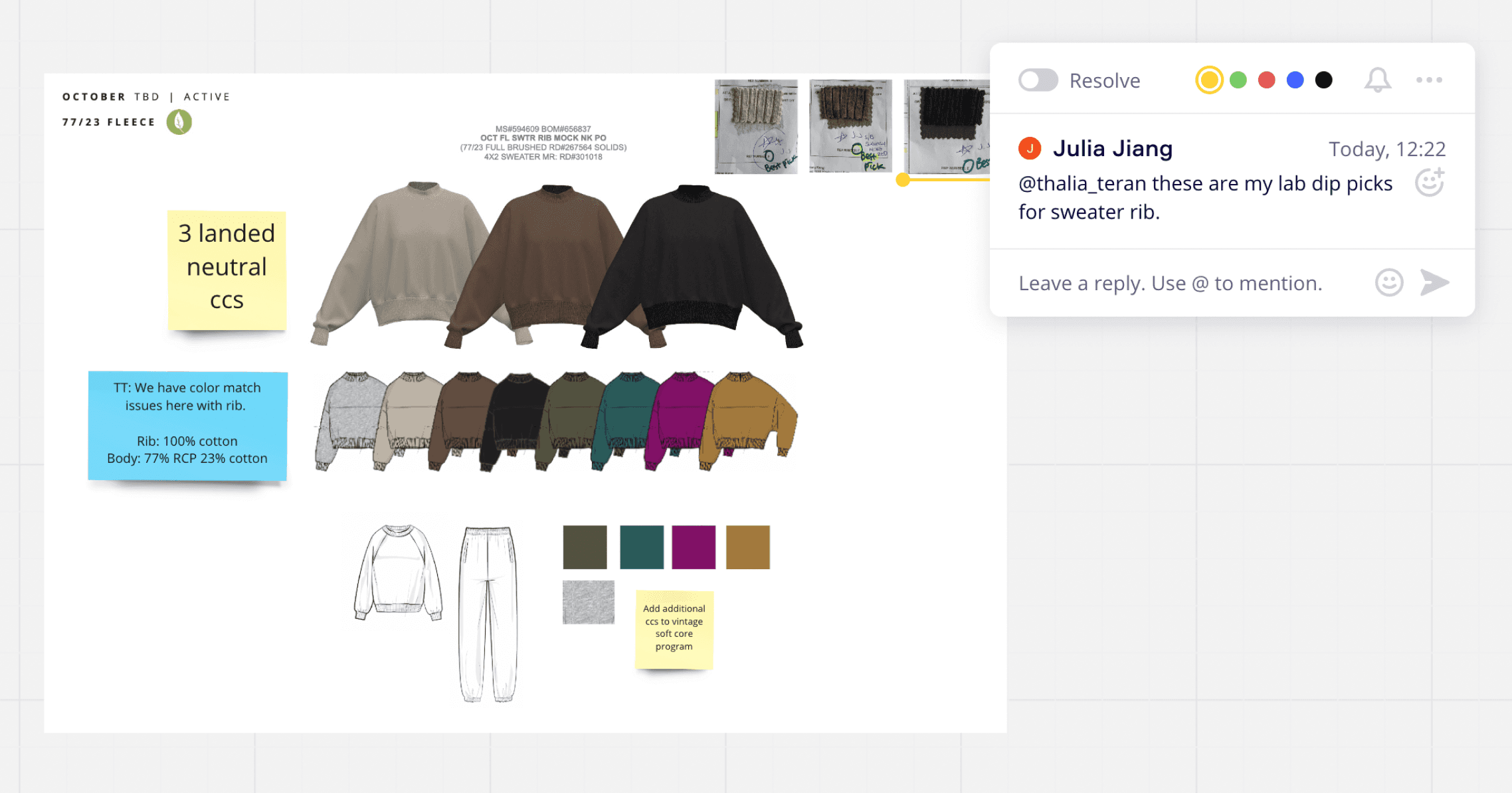Click the notification bell icon
The height and width of the screenshot is (793, 1512).
tap(1378, 80)
